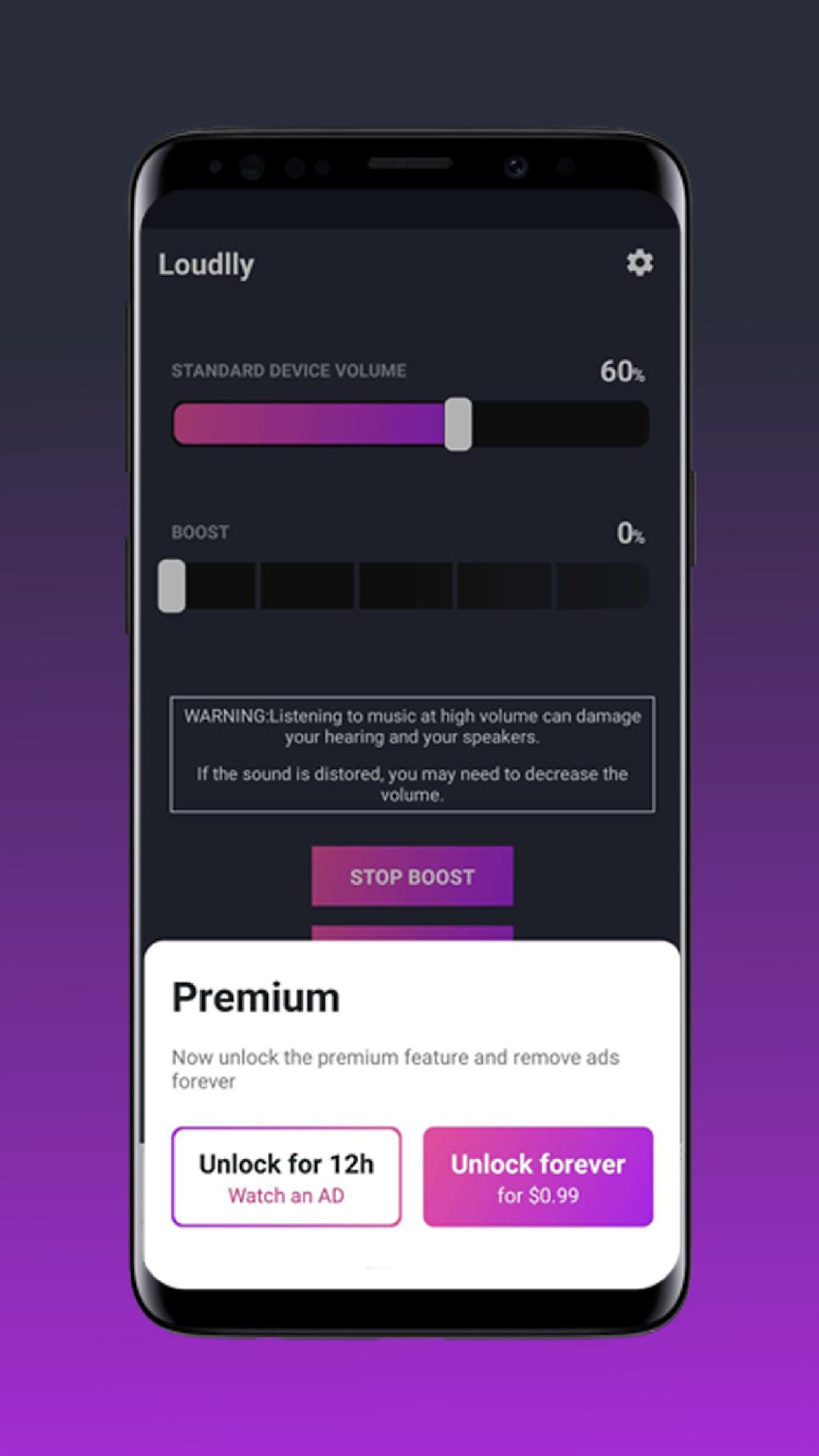Click the BOOST label
The width and height of the screenshot is (819, 1456).
click(200, 532)
